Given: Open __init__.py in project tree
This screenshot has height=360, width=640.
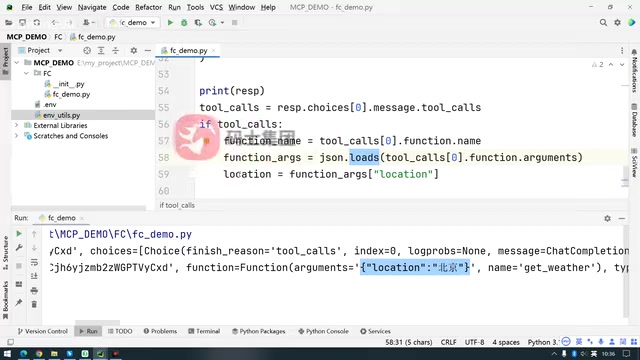Looking at the screenshot, I should point(68,84).
